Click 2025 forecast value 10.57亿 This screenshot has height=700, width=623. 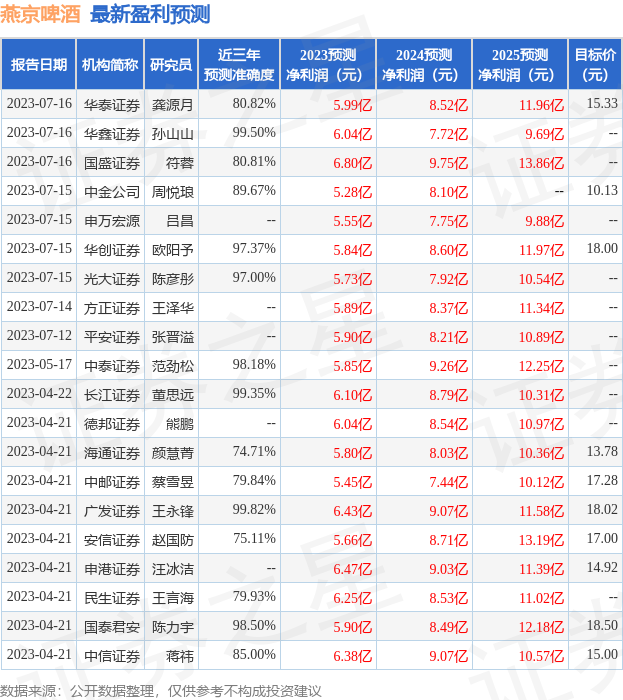[x=541, y=656]
